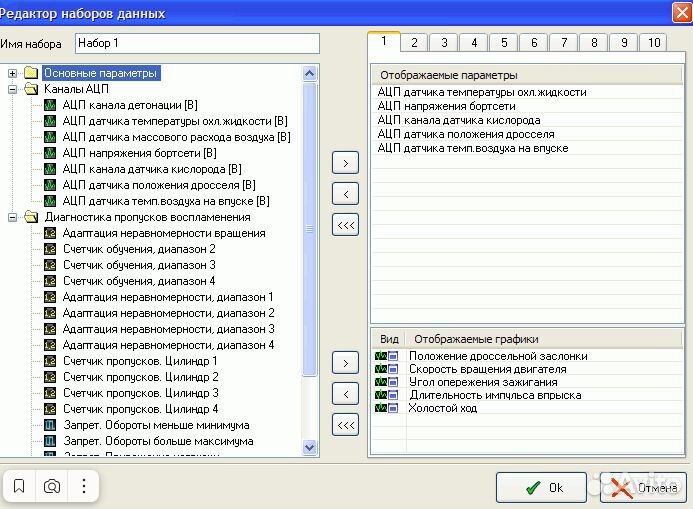The image size is (693, 509).
Task: Collapse Диагностика пропусков воспламенения tree node
Action: (12, 217)
